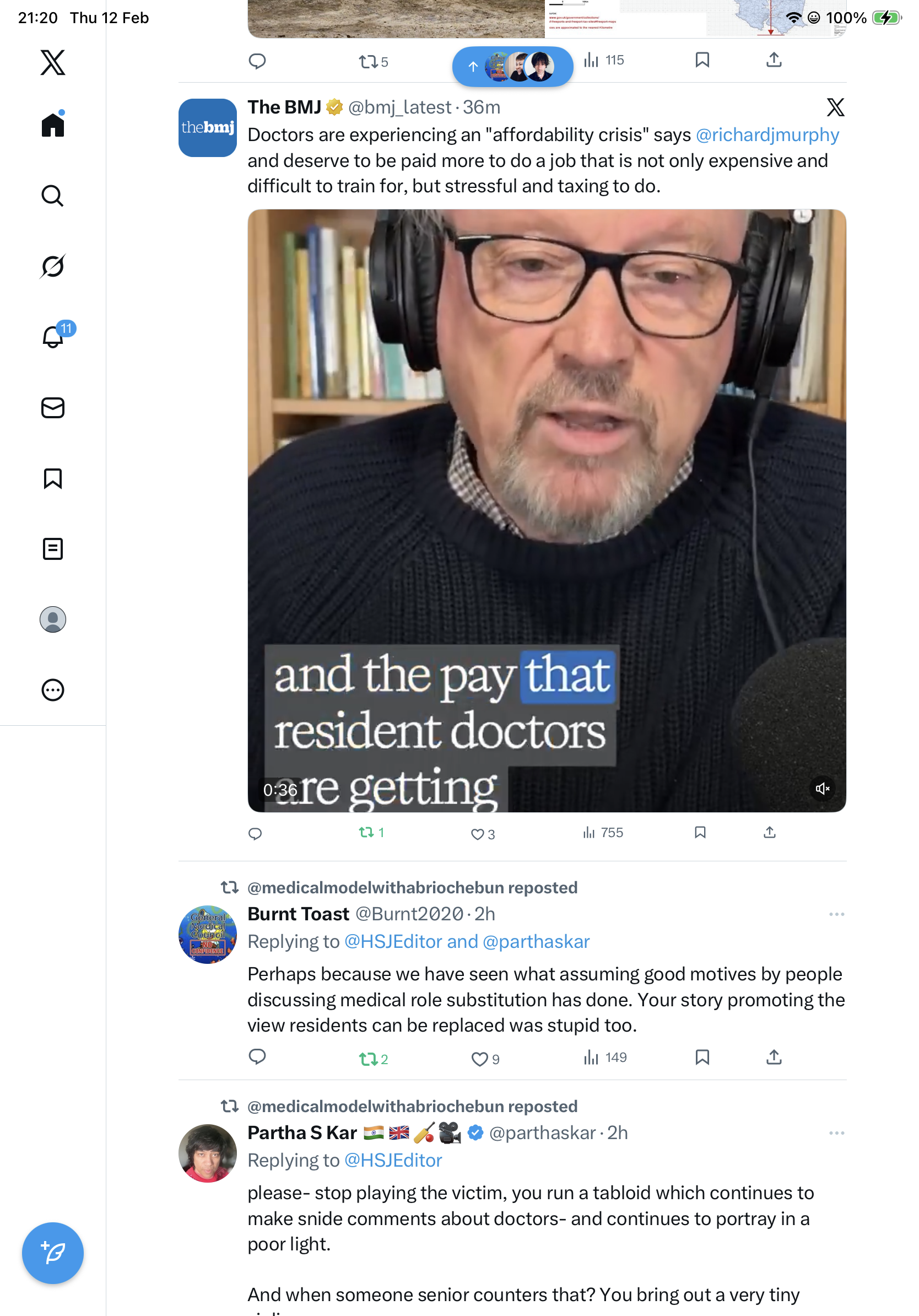Share the BMJ post
This screenshot has width=919, height=1316.
point(770,833)
